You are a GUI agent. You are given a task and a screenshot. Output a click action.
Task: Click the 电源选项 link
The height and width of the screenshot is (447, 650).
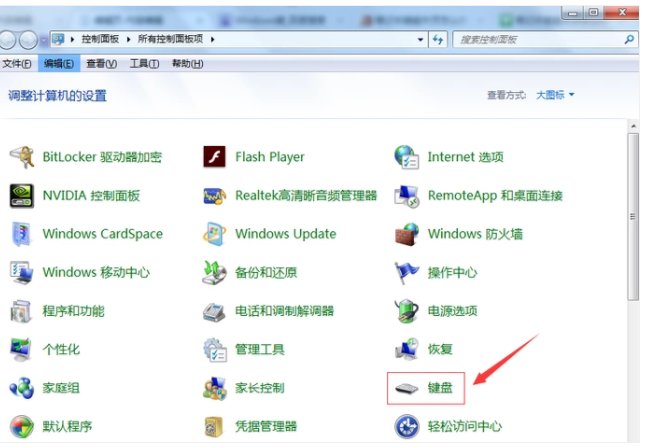[452, 311]
